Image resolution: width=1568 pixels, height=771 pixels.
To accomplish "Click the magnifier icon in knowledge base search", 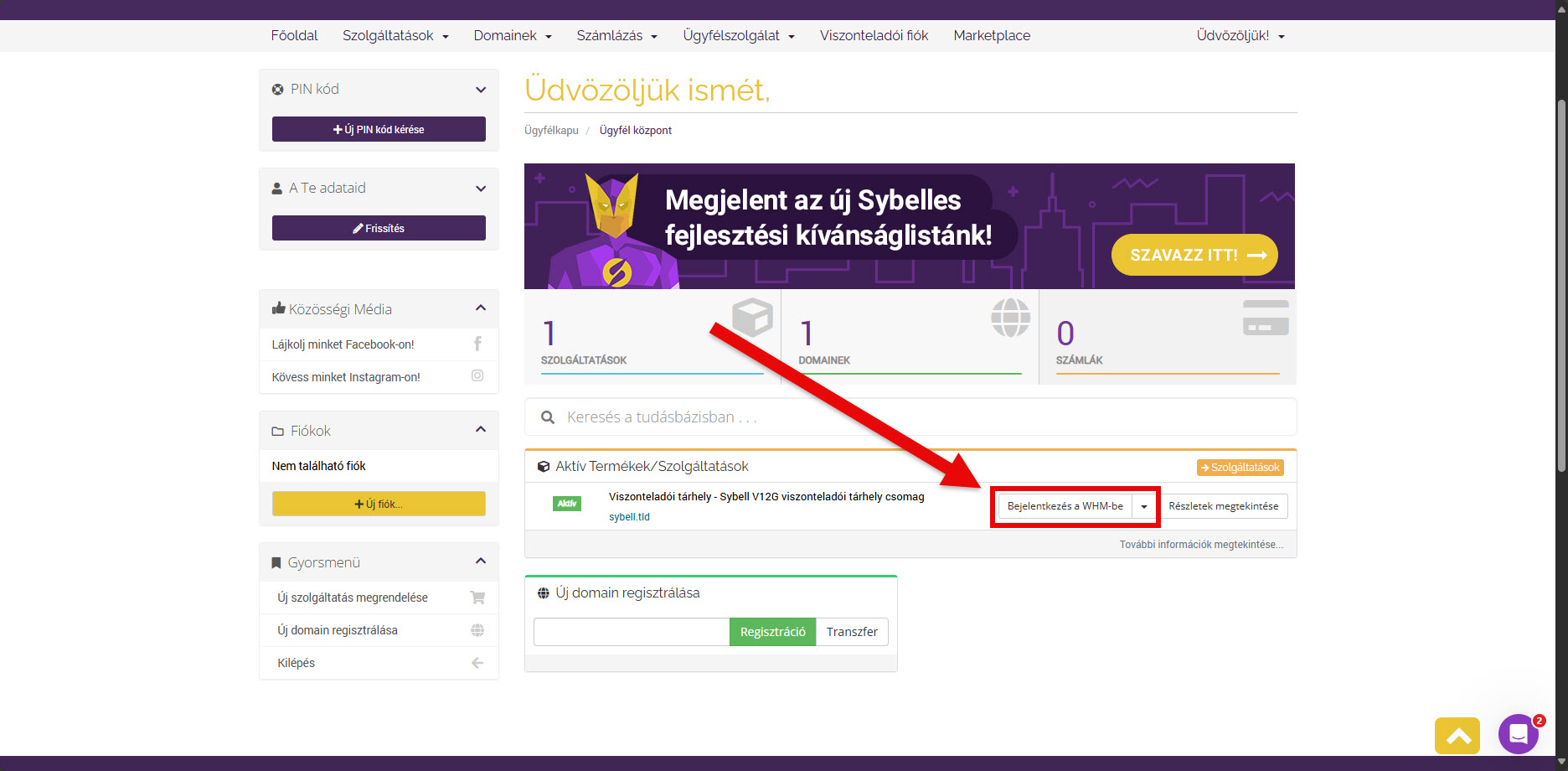I will pyautogui.click(x=548, y=417).
